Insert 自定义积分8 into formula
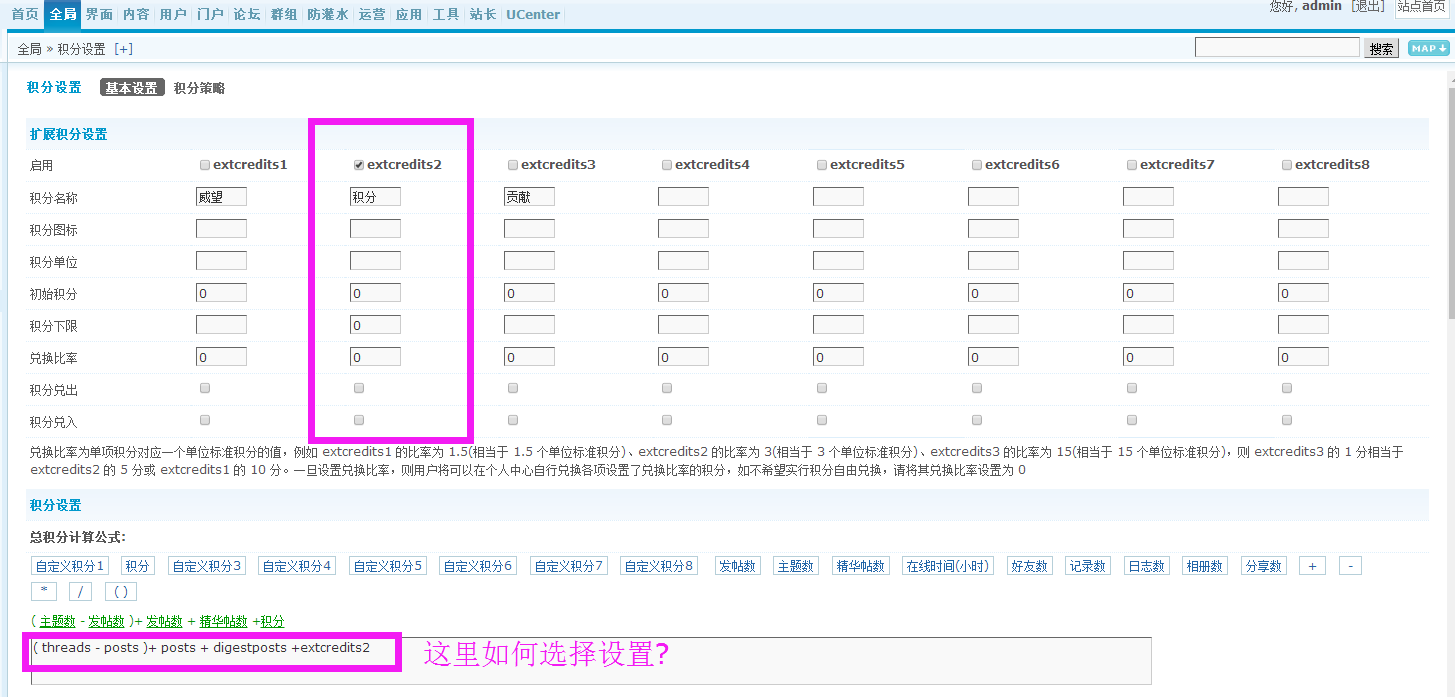The width and height of the screenshot is (1455, 697). pyautogui.click(x=659, y=566)
